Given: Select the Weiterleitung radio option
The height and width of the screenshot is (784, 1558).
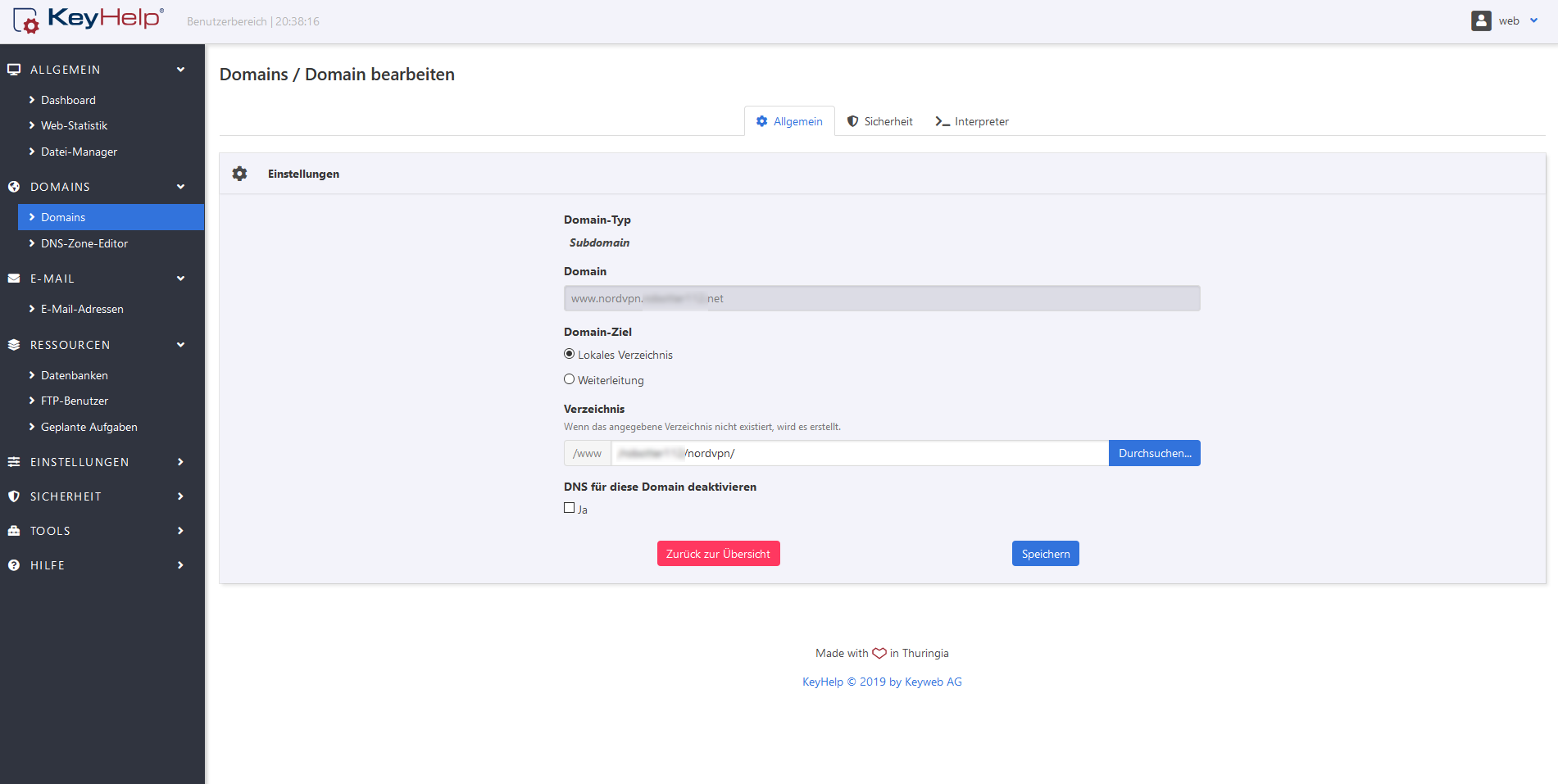Looking at the screenshot, I should 569,379.
